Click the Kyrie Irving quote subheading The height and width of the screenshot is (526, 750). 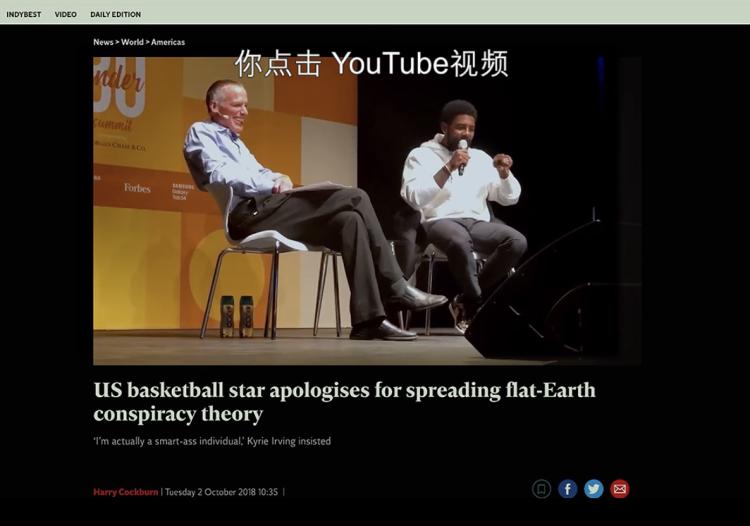pos(212,441)
